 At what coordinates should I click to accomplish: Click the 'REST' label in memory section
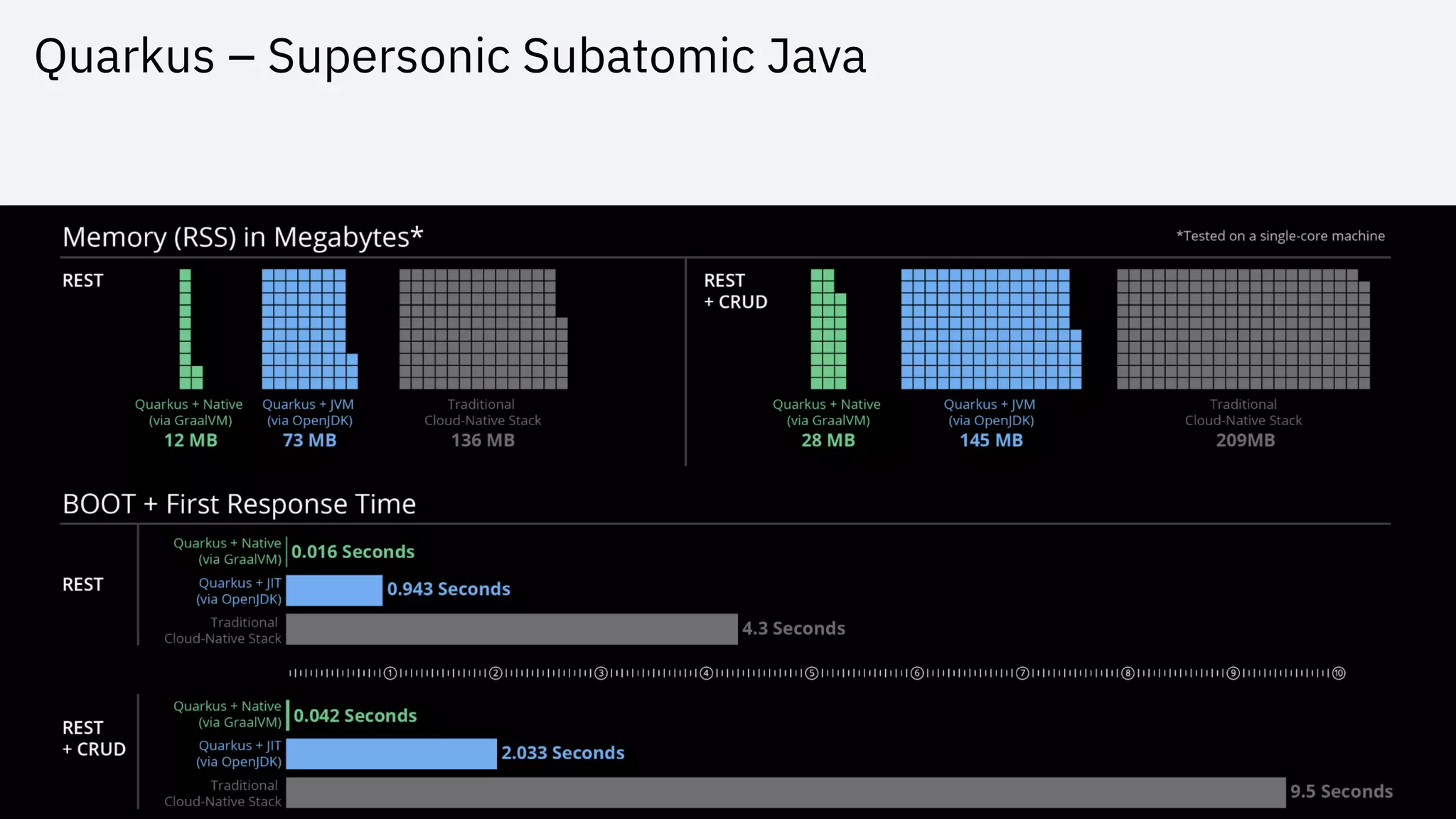82,281
